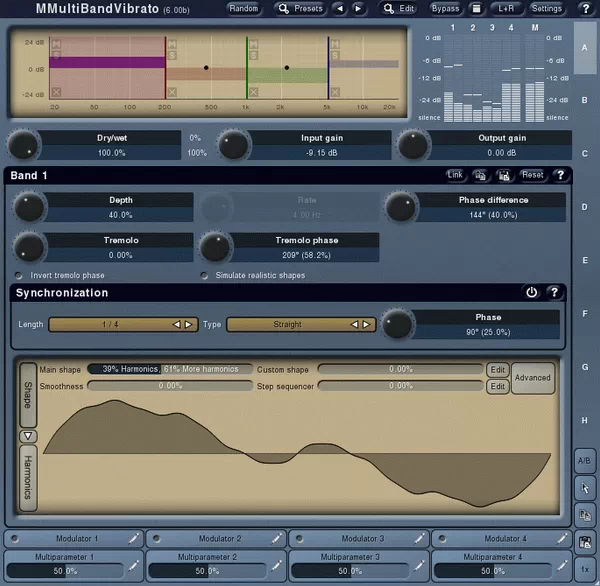This screenshot has width=600, height=586.
Task: Solo band 1 with the S icon
Action: [x=56, y=55]
